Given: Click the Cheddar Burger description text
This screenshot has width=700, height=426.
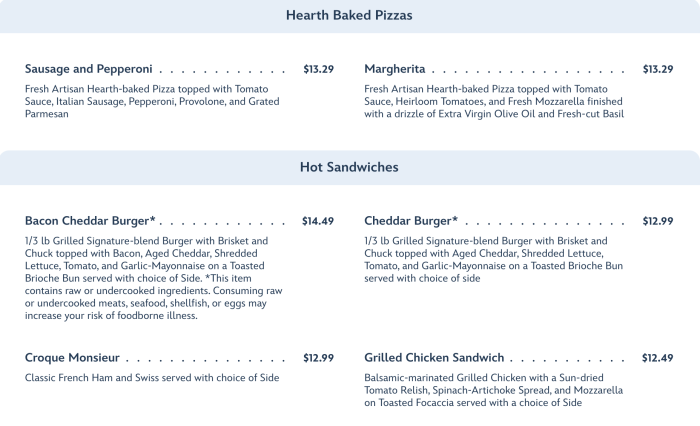Looking at the screenshot, I should [493, 259].
